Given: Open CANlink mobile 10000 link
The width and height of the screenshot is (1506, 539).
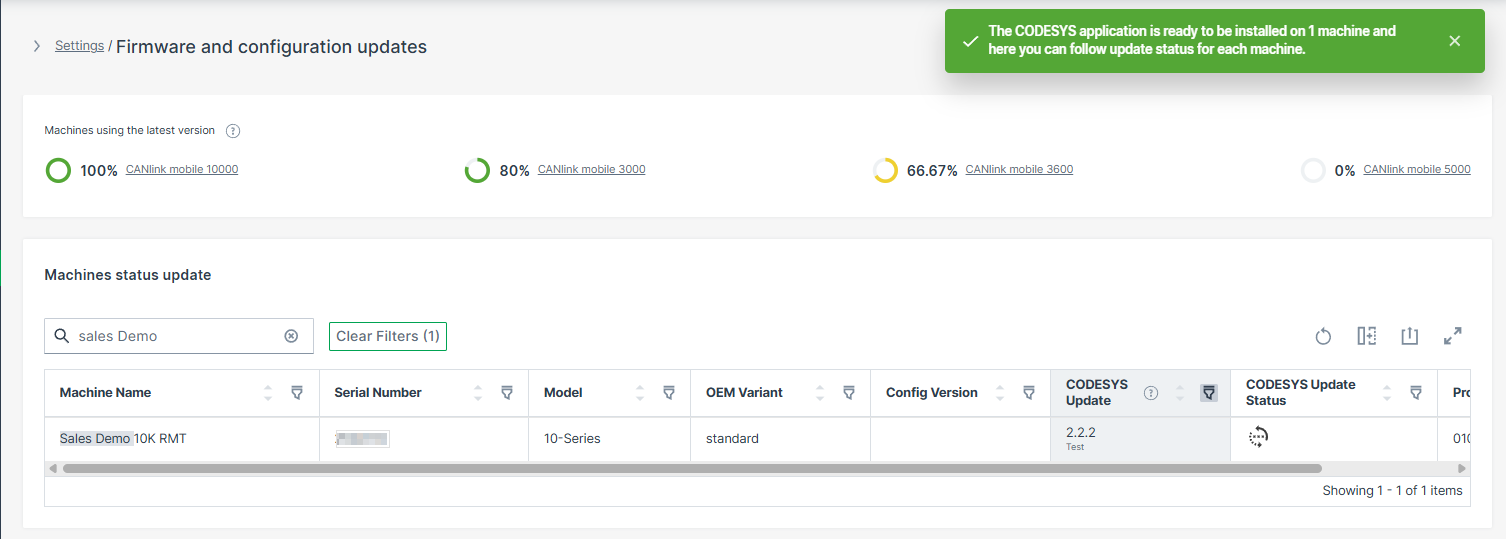Looking at the screenshot, I should coord(182,170).
